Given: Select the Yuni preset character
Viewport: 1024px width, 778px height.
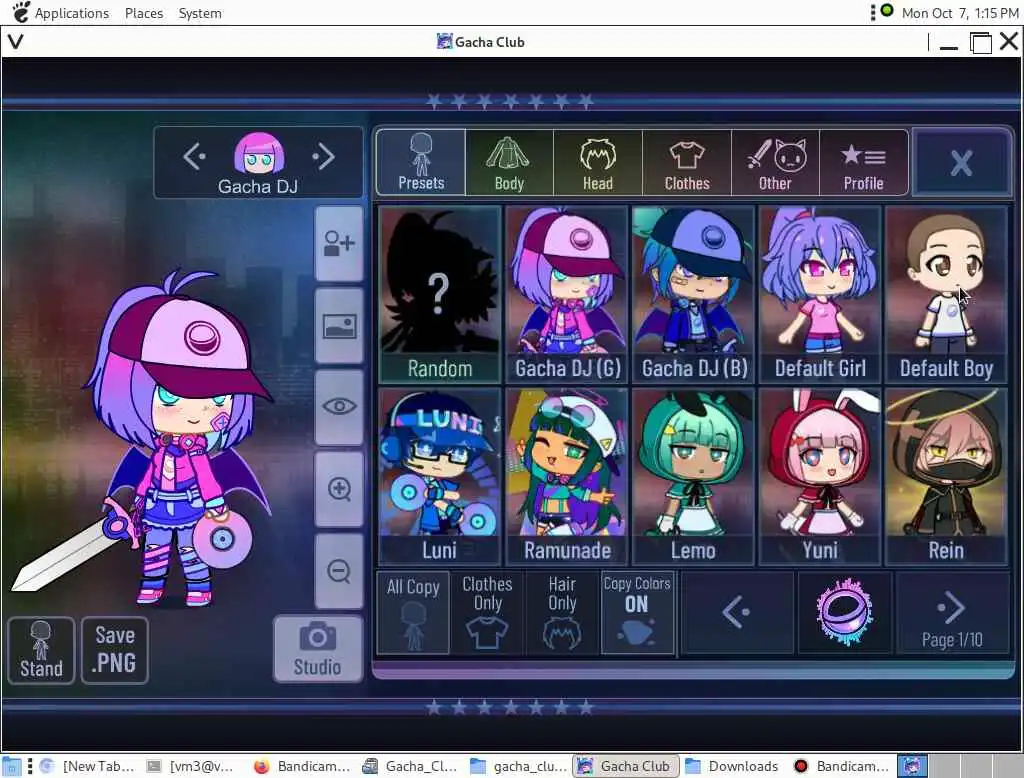Looking at the screenshot, I should coord(820,477).
